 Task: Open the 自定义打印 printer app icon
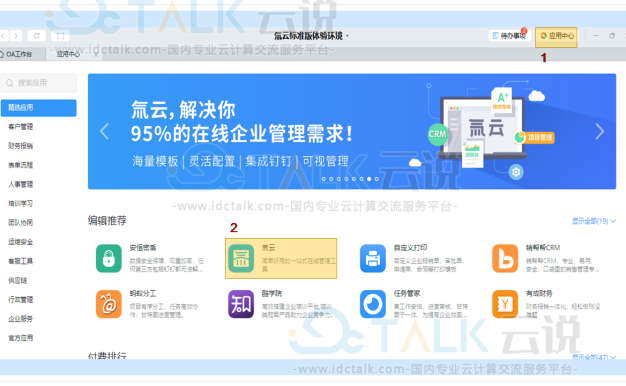tap(373, 258)
